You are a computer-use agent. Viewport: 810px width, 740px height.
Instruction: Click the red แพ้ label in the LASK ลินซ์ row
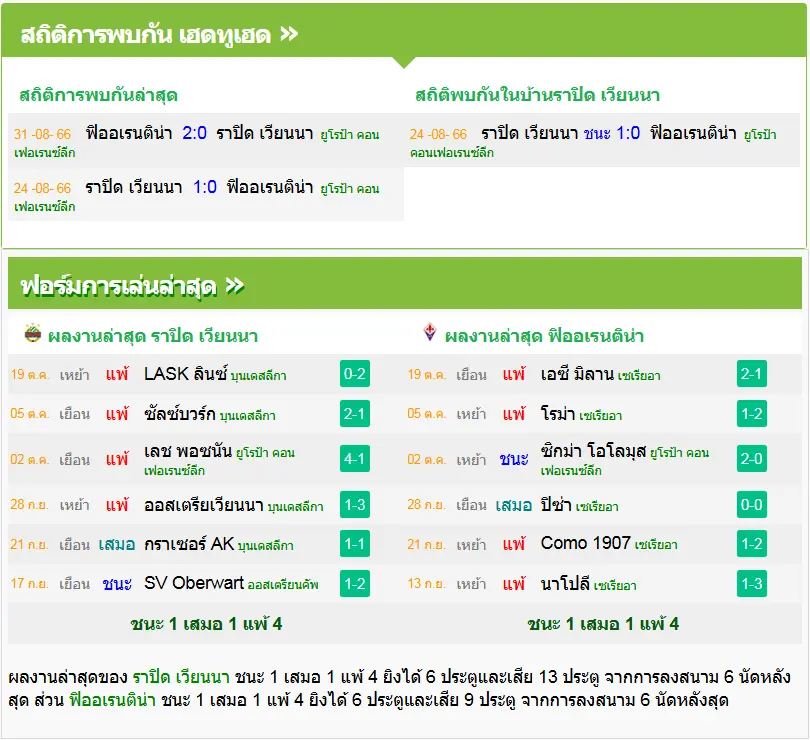pos(117,374)
